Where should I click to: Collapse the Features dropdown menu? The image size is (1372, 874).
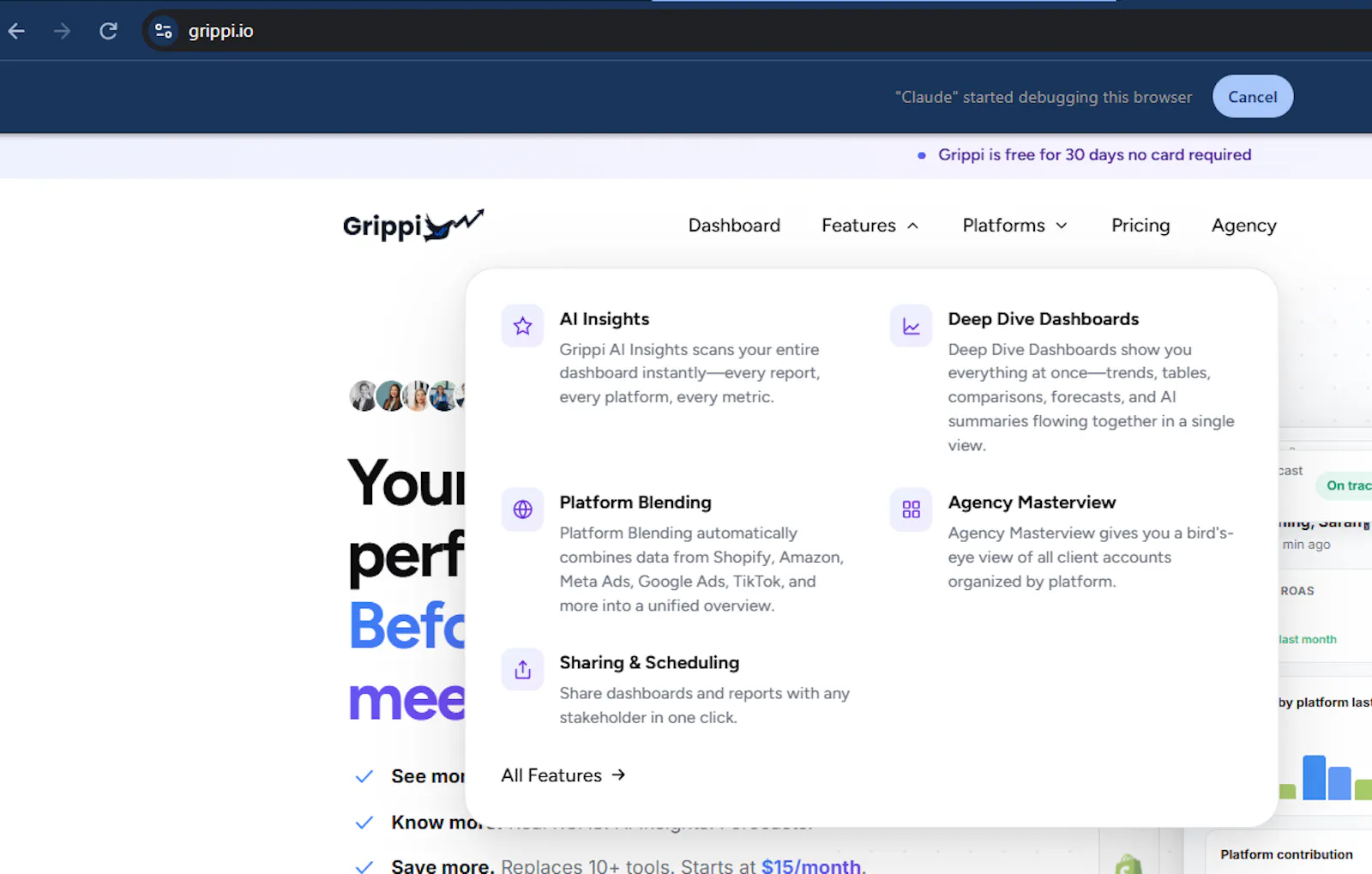tap(870, 226)
